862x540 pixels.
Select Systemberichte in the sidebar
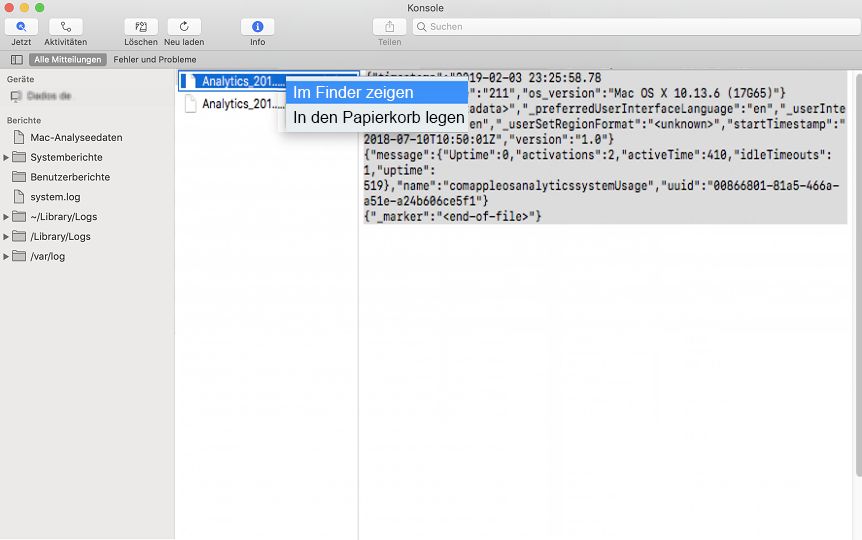point(67,157)
